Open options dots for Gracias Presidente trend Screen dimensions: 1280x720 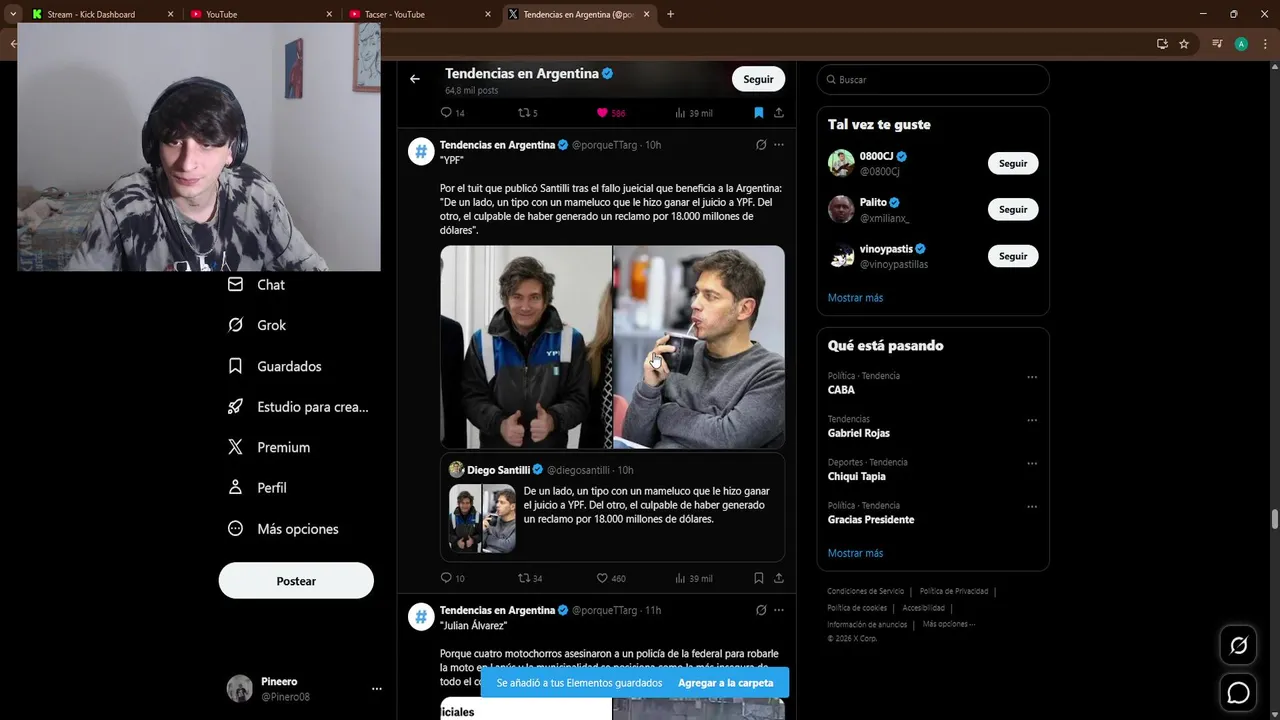click(1032, 507)
